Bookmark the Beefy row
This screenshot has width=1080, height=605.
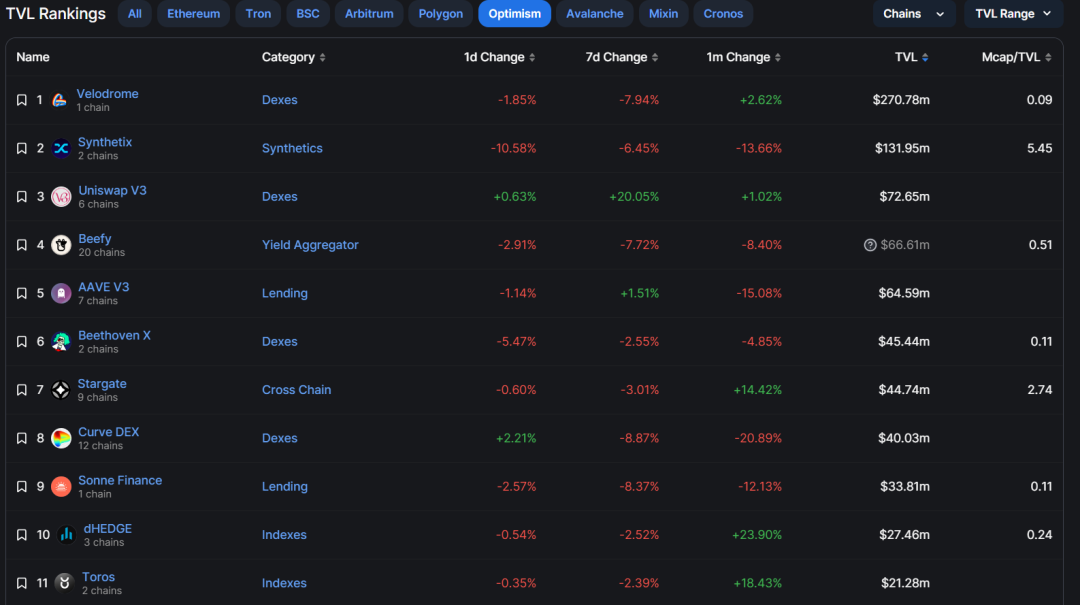coord(21,245)
